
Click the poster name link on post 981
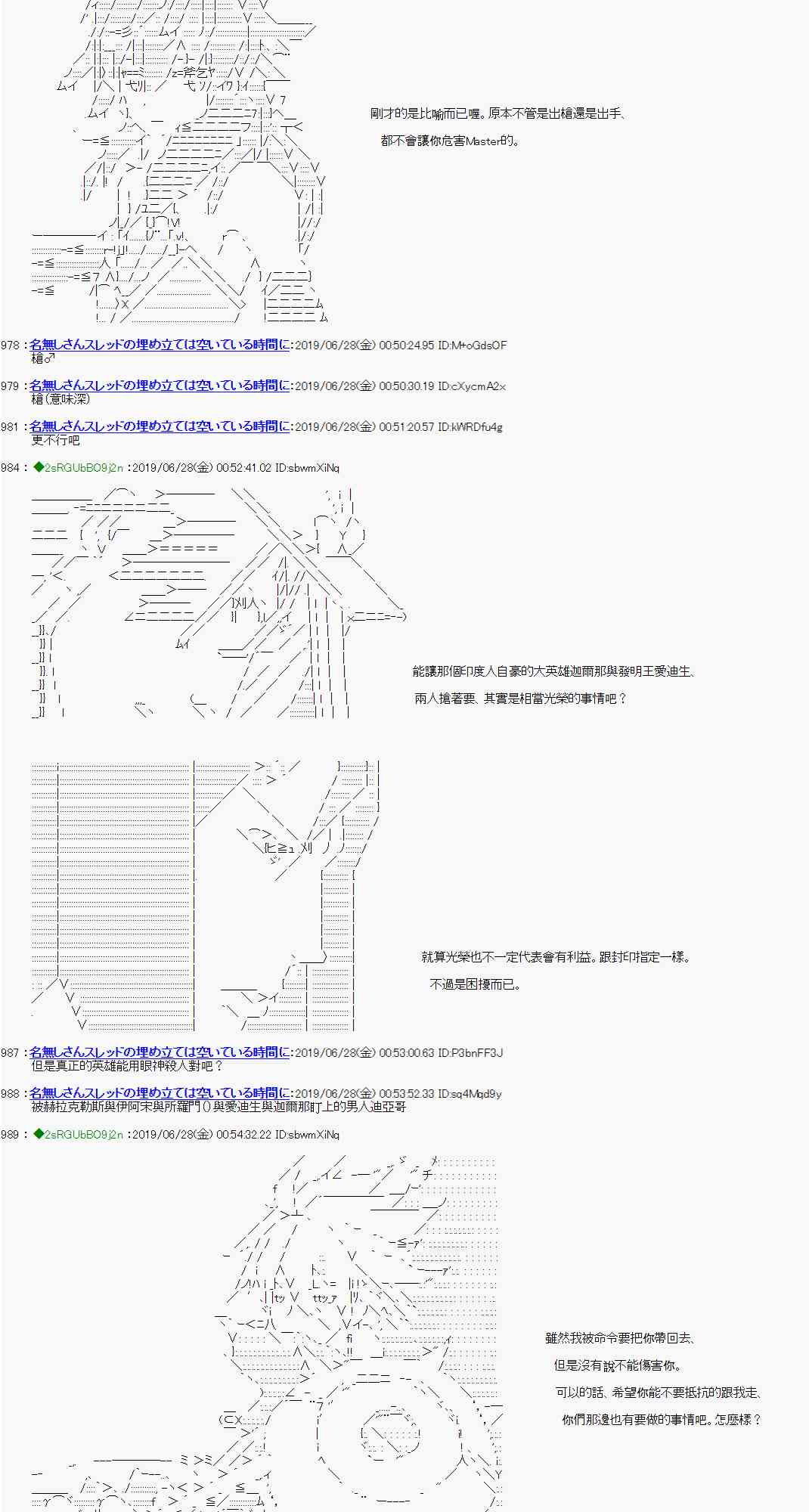point(160,426)
